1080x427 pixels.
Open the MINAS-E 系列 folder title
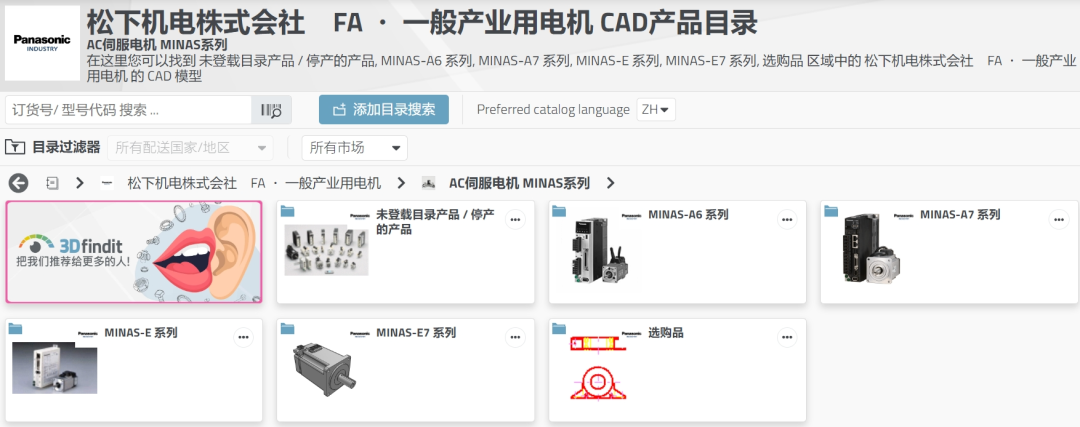point(141,333)
